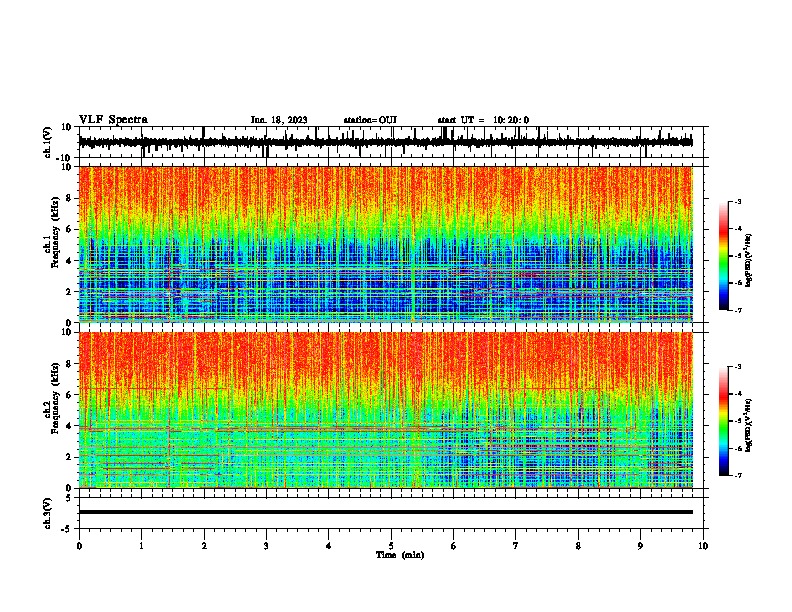Click the ch.1 'Frequency (kHz)' axis label

[55, 231]
